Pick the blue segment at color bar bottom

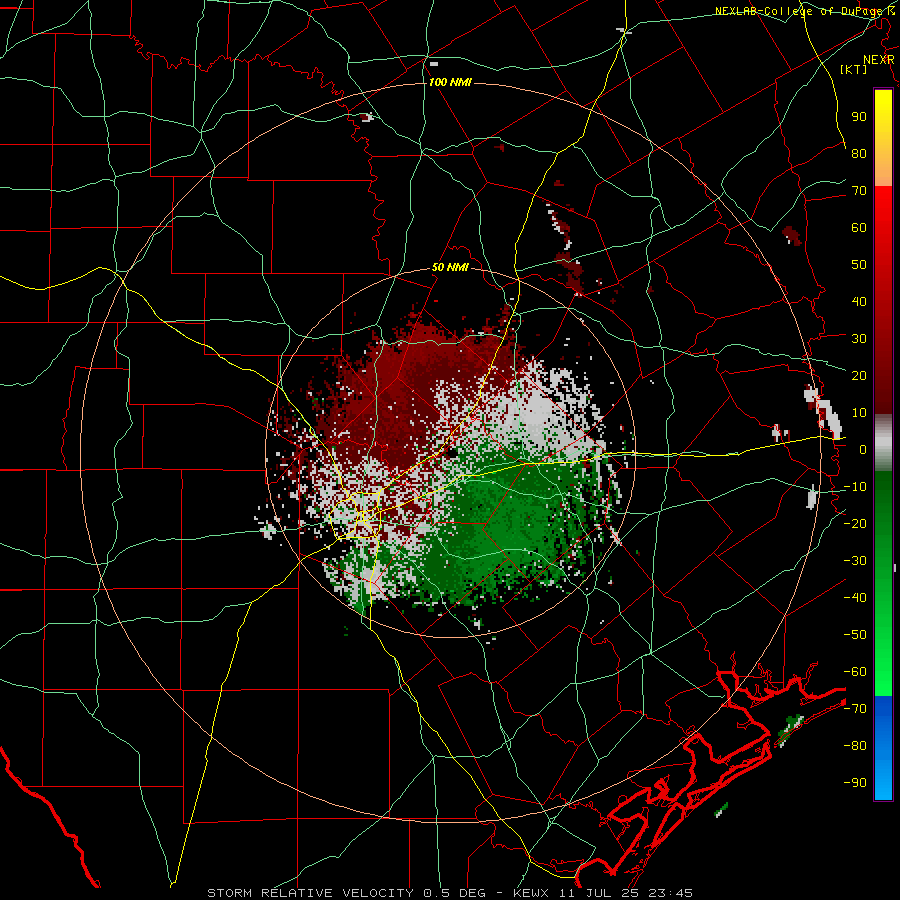[883, 747]
